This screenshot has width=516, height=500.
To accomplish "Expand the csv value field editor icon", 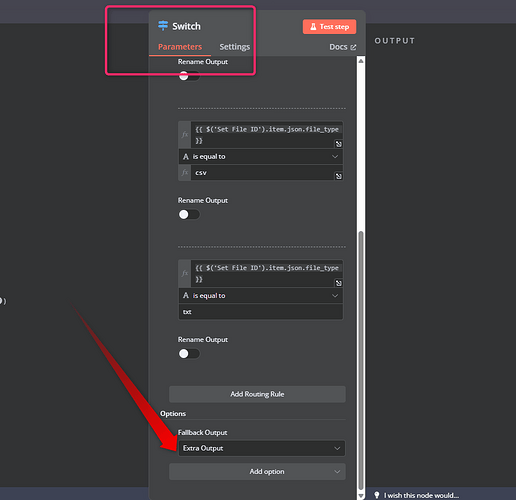I will pos(338,176).
